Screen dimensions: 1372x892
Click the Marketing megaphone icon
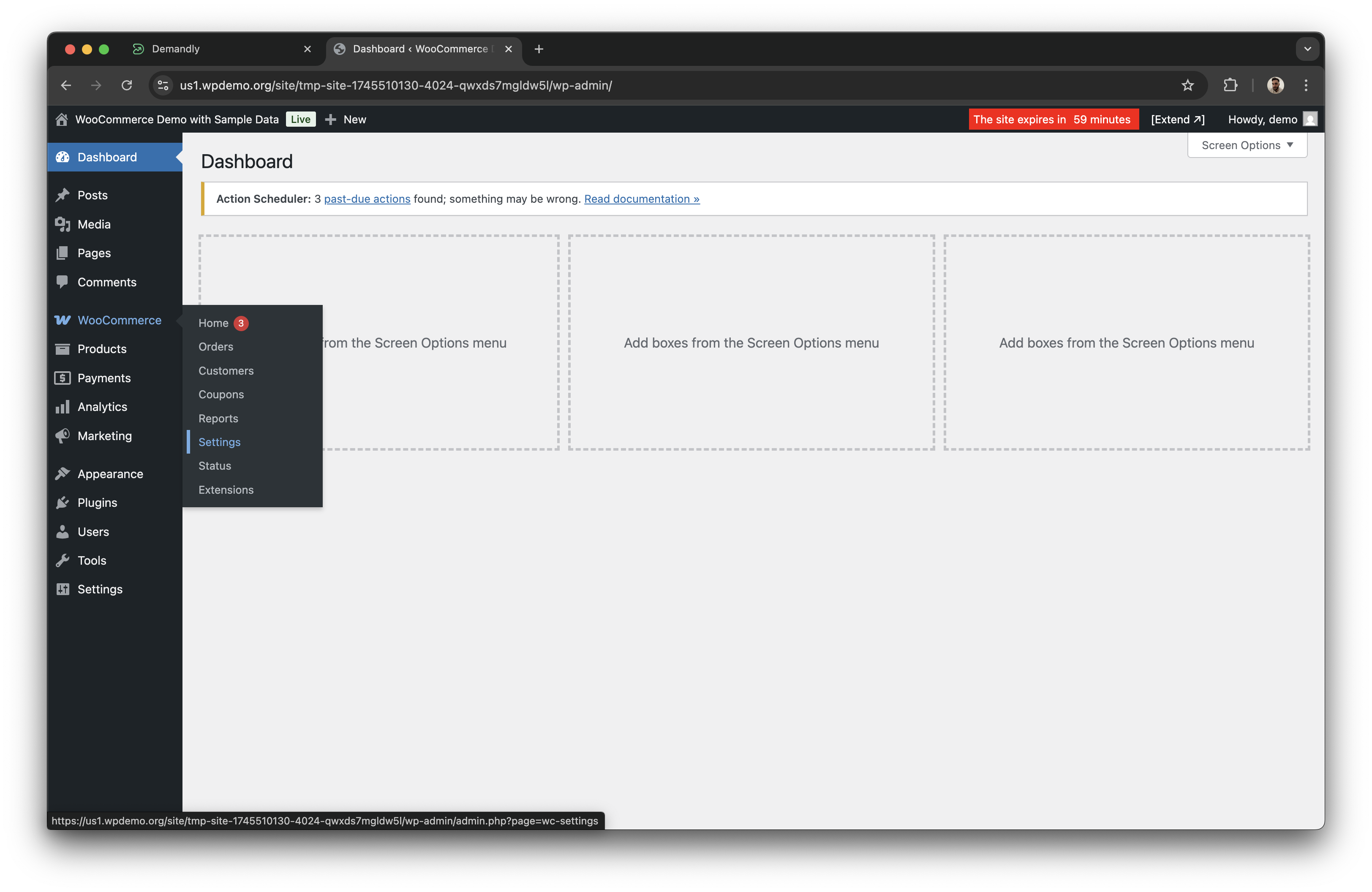(63, 435)
